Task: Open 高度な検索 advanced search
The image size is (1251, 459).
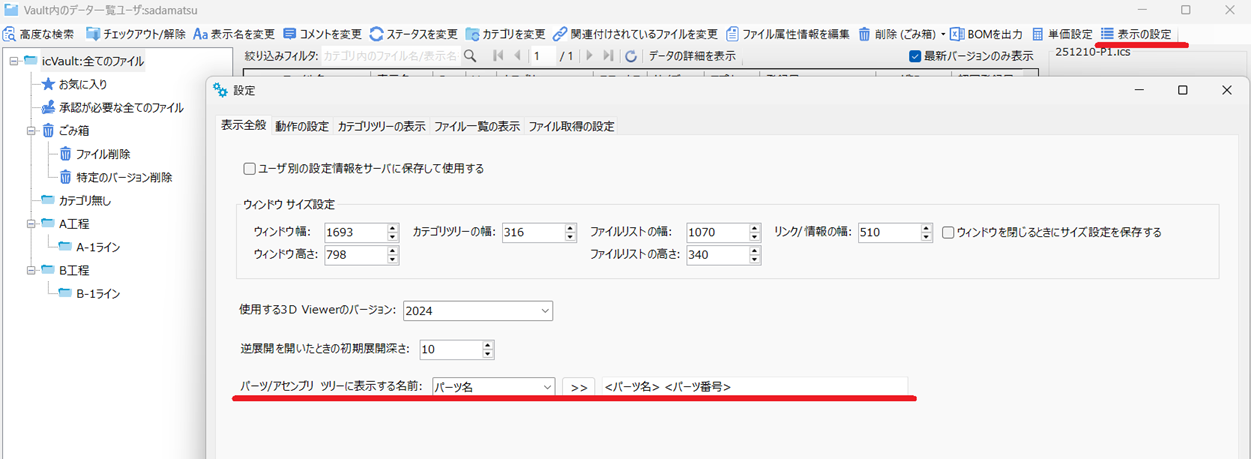Action: tap(40, 34)
